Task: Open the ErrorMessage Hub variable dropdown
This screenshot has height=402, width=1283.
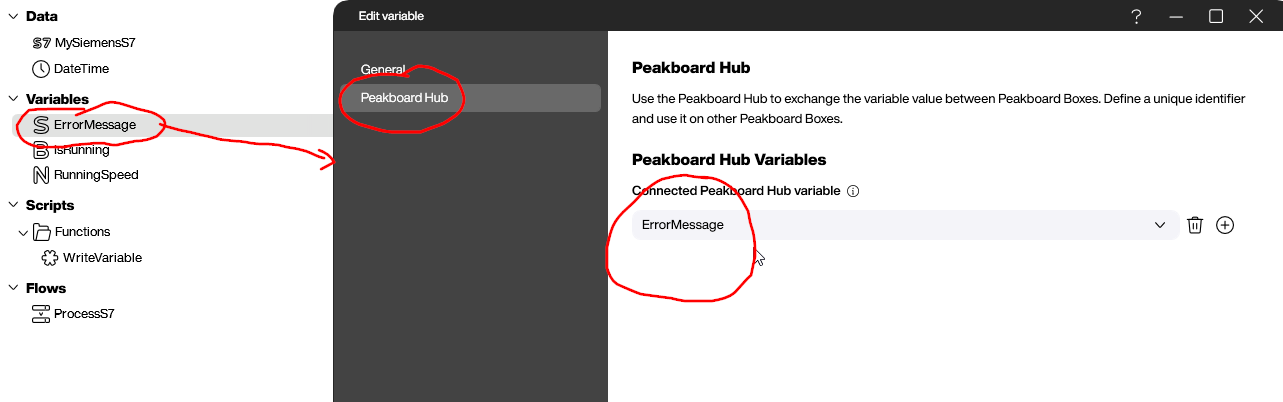Action: pyautogui.click(x=906, y=225)
